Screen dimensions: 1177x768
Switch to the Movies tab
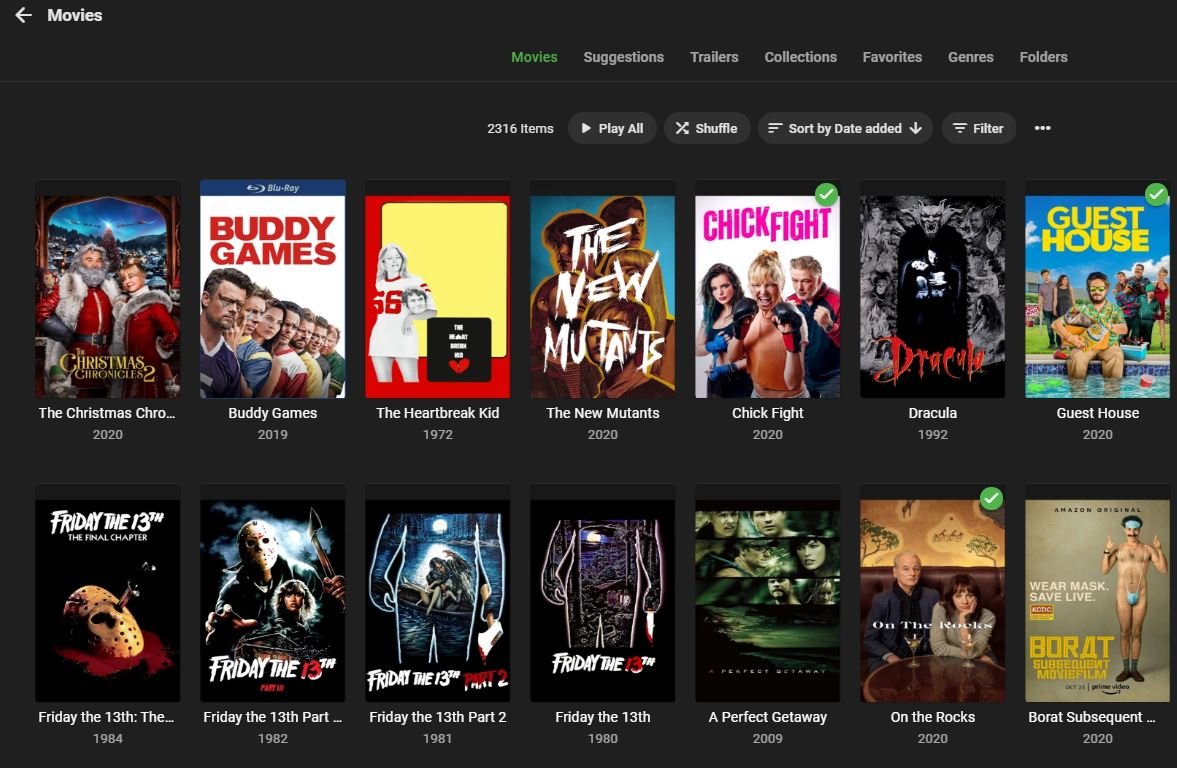pos(534,57)
